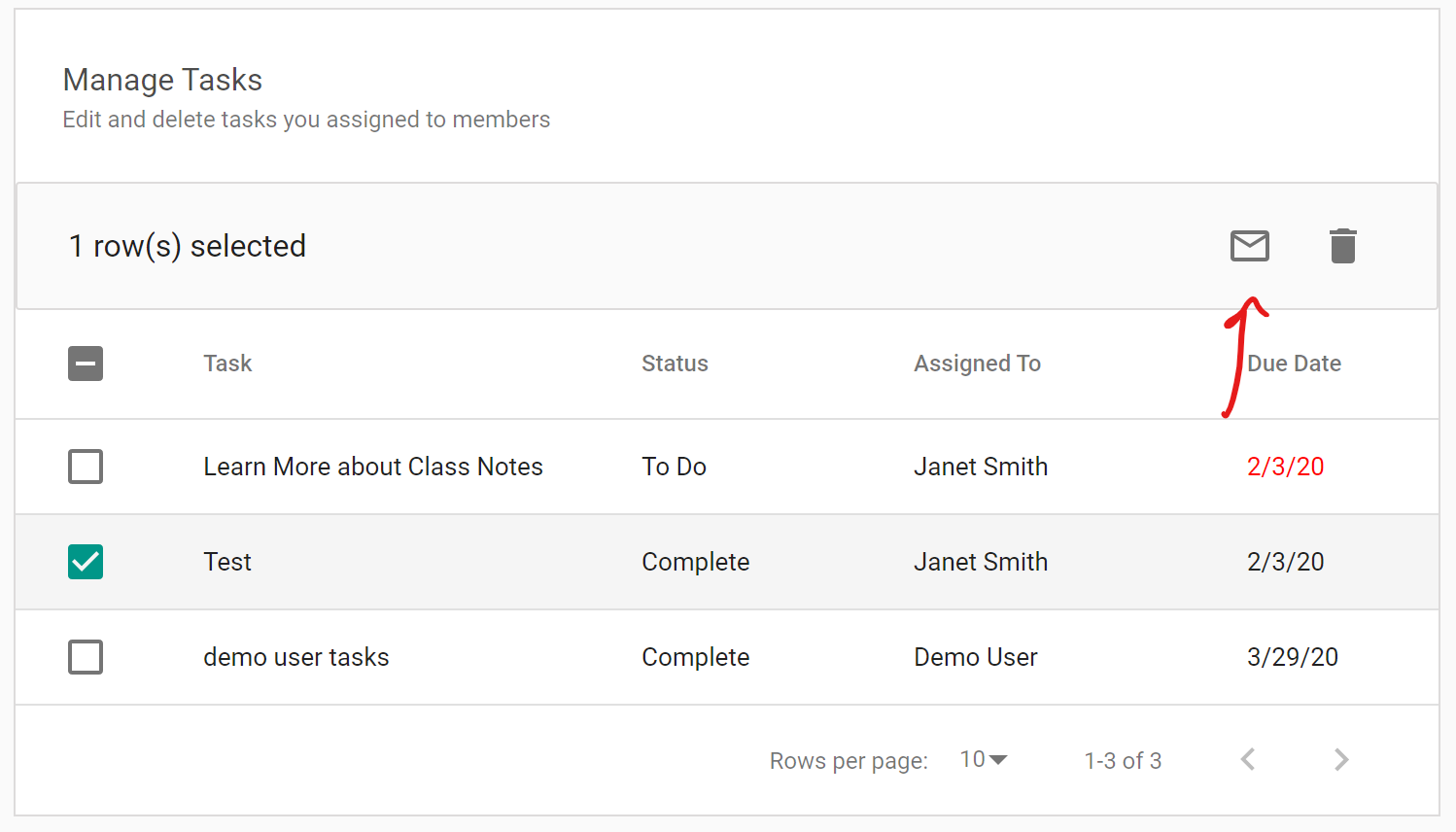Toggle the select-all header checkbox
The image size is (1456, 832).
(x=86, y=364)
